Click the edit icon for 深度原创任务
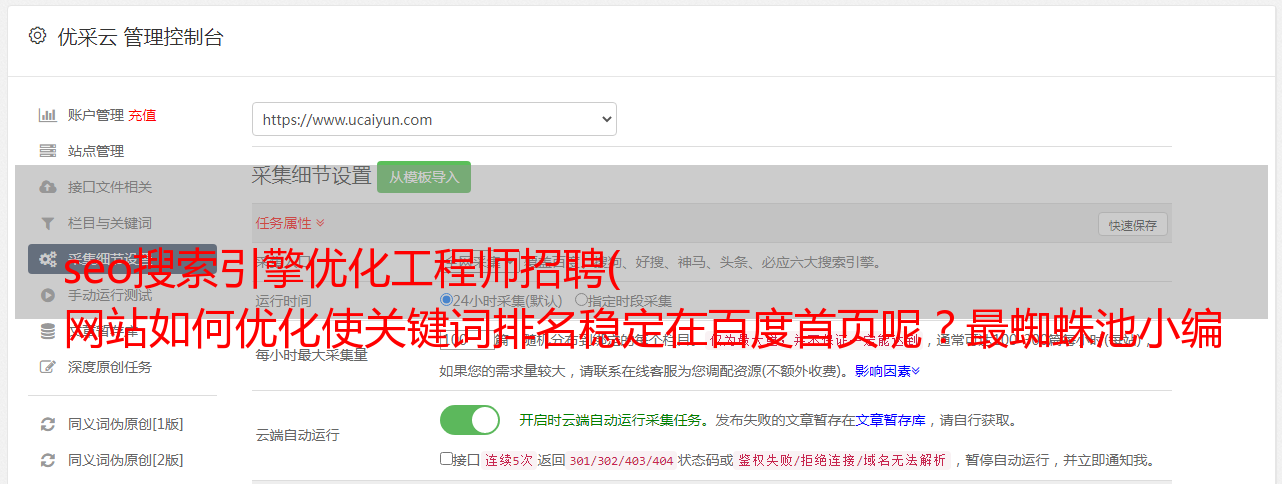The width and height of the screenshot is (1282, 484). pos(47,367)
